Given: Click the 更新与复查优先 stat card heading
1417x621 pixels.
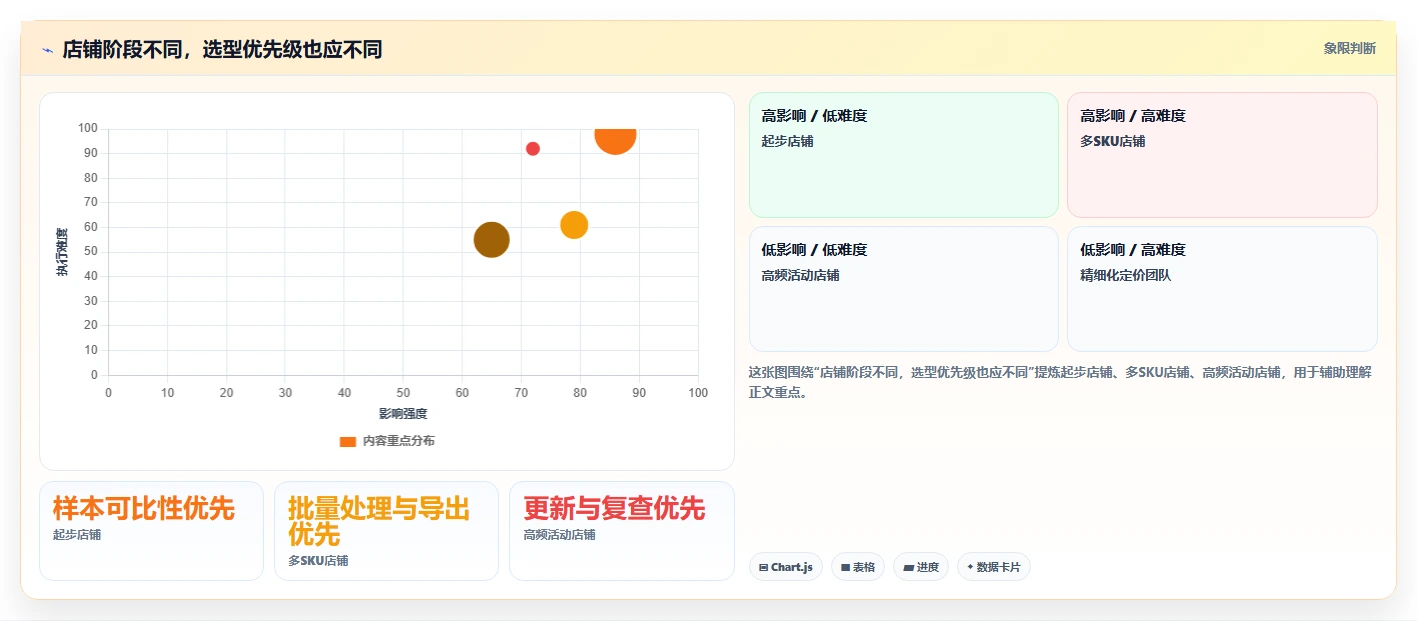Looking at the screenshot, I should pyautogui.click(x=614, y=508).
